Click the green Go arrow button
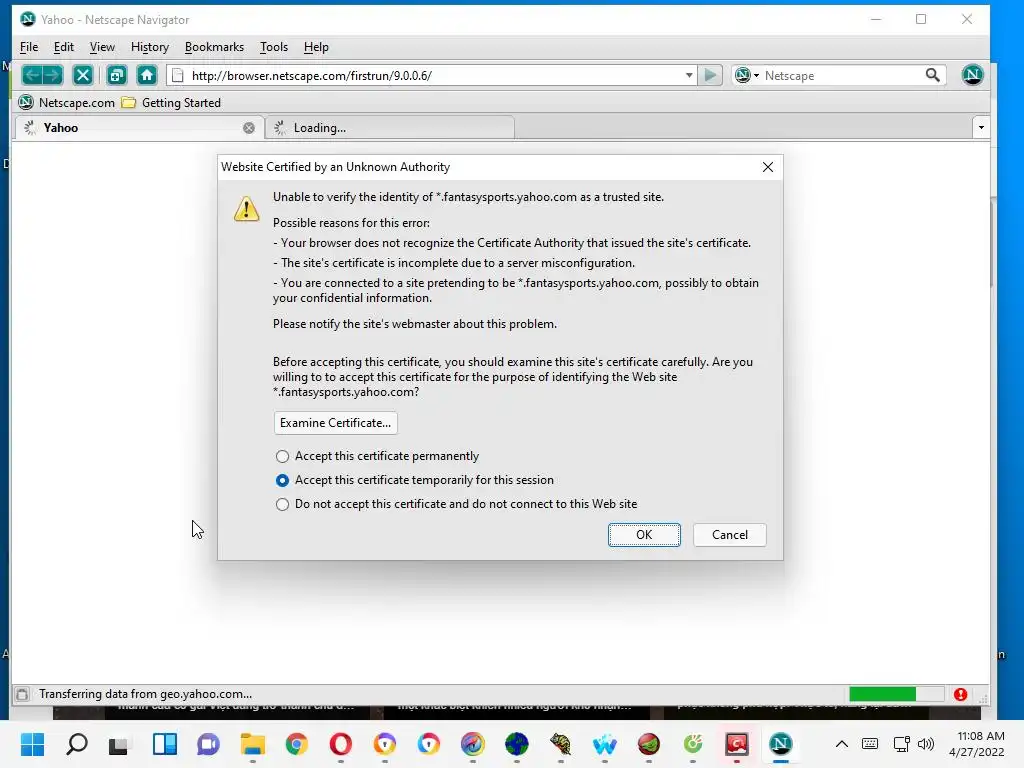Screen dimensions: 1024x768 point(710,75)
